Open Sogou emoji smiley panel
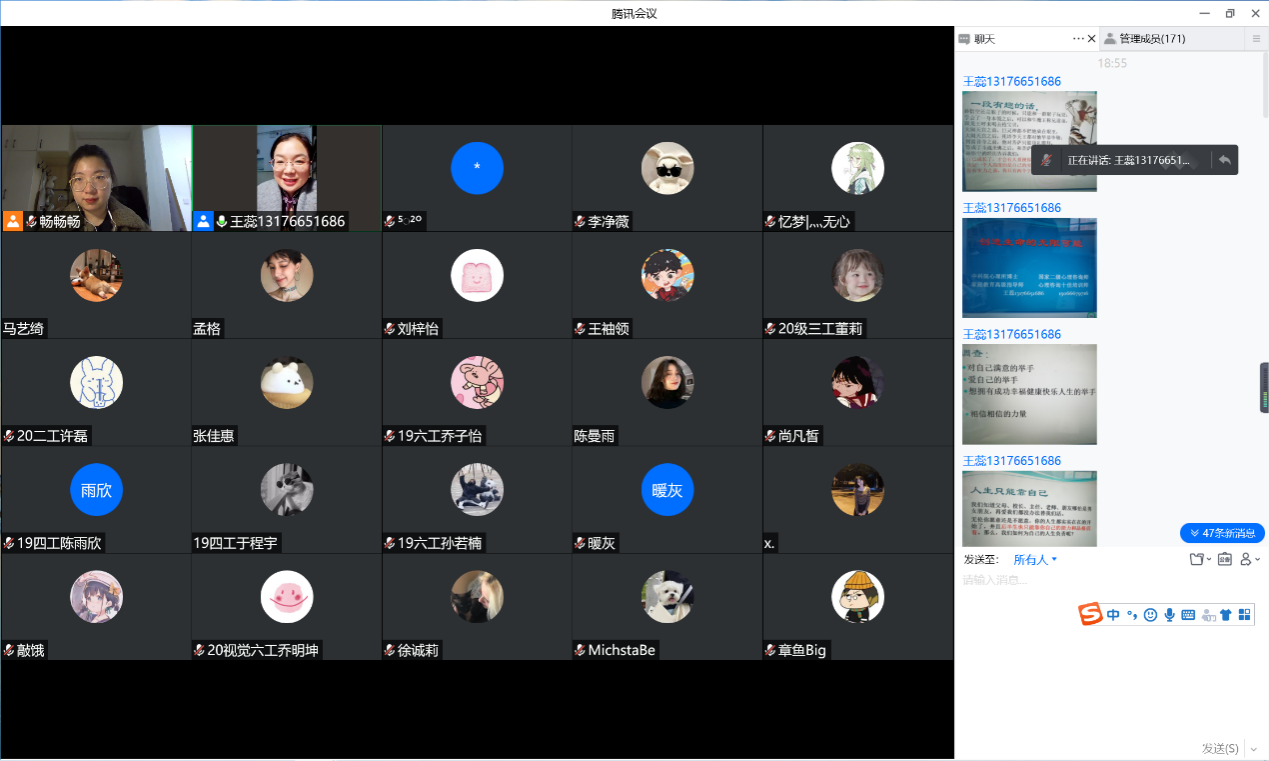Image resolution: width=1269 pixels, height=761 pixels. [1150, 615]
